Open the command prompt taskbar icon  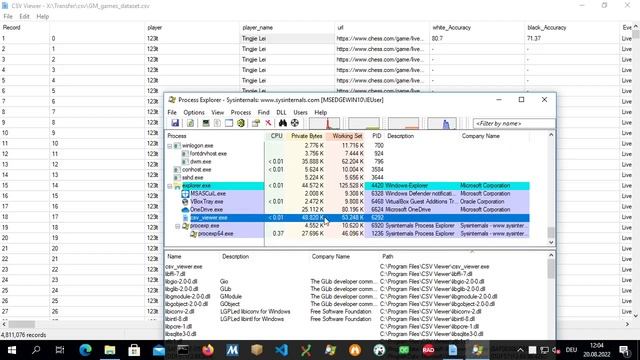click(x=183, y=350)
